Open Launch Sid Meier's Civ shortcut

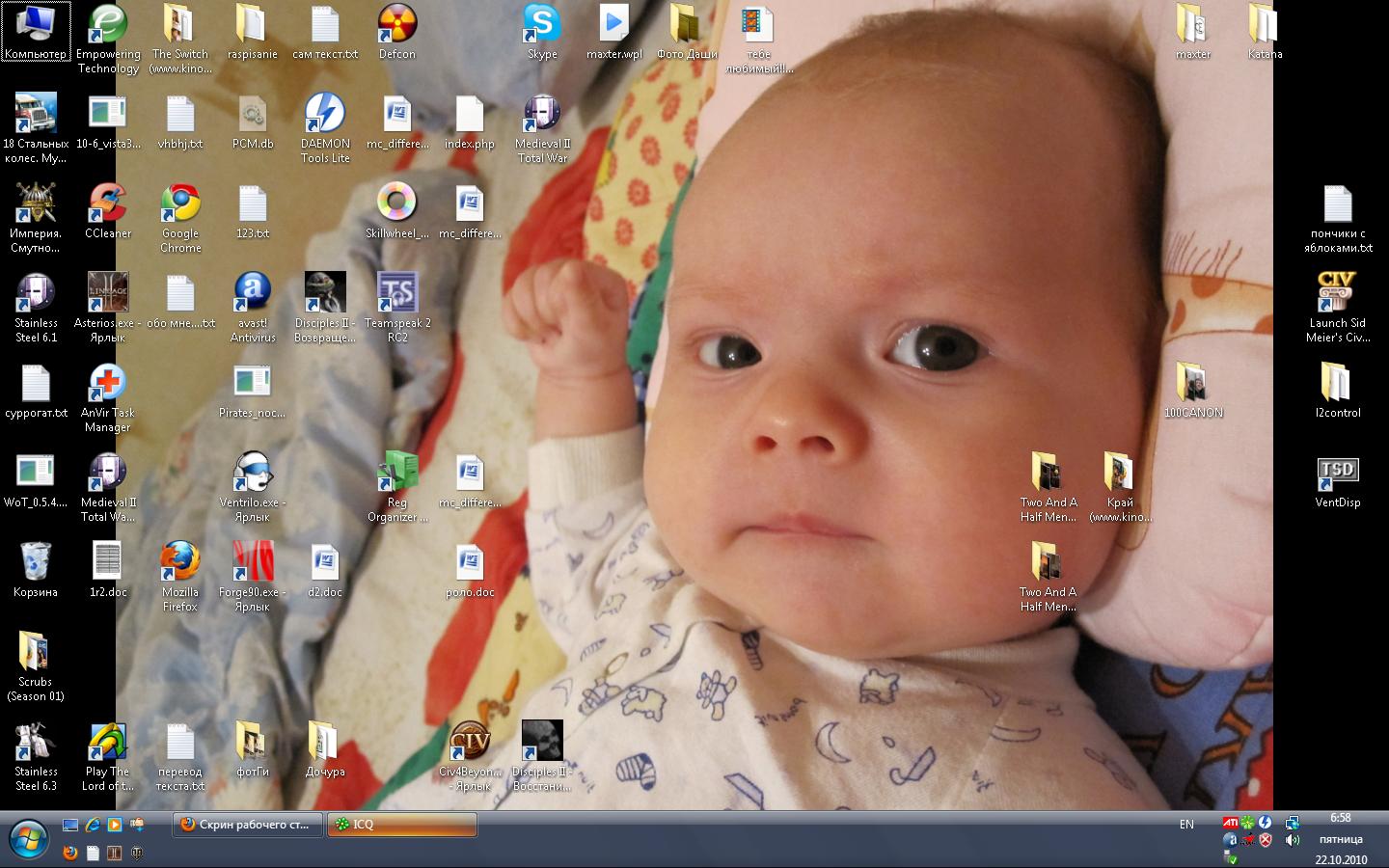1337,293
